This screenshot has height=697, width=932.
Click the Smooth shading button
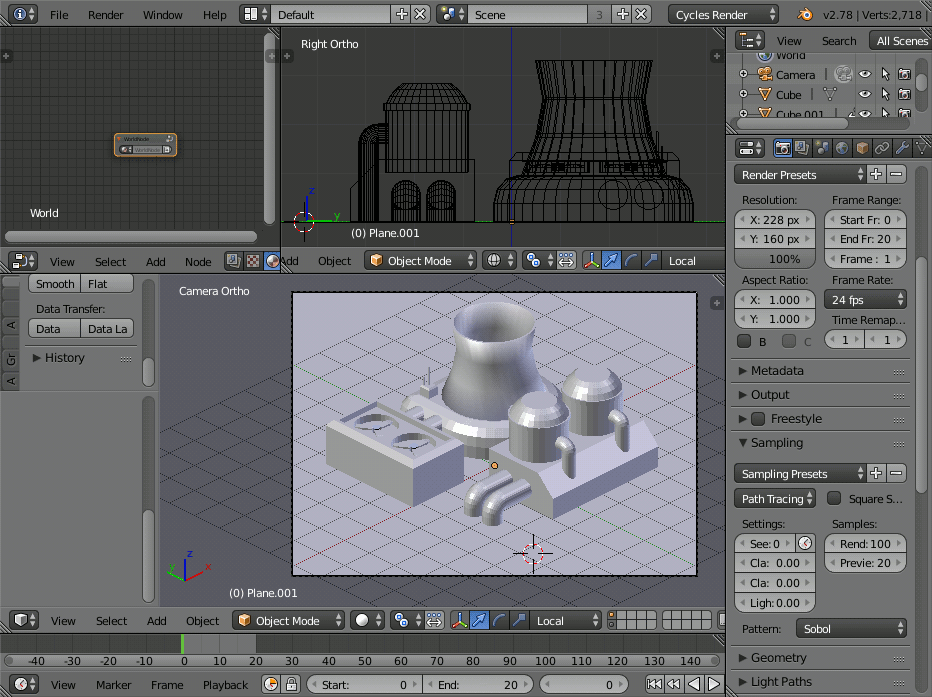click(56, 284)
